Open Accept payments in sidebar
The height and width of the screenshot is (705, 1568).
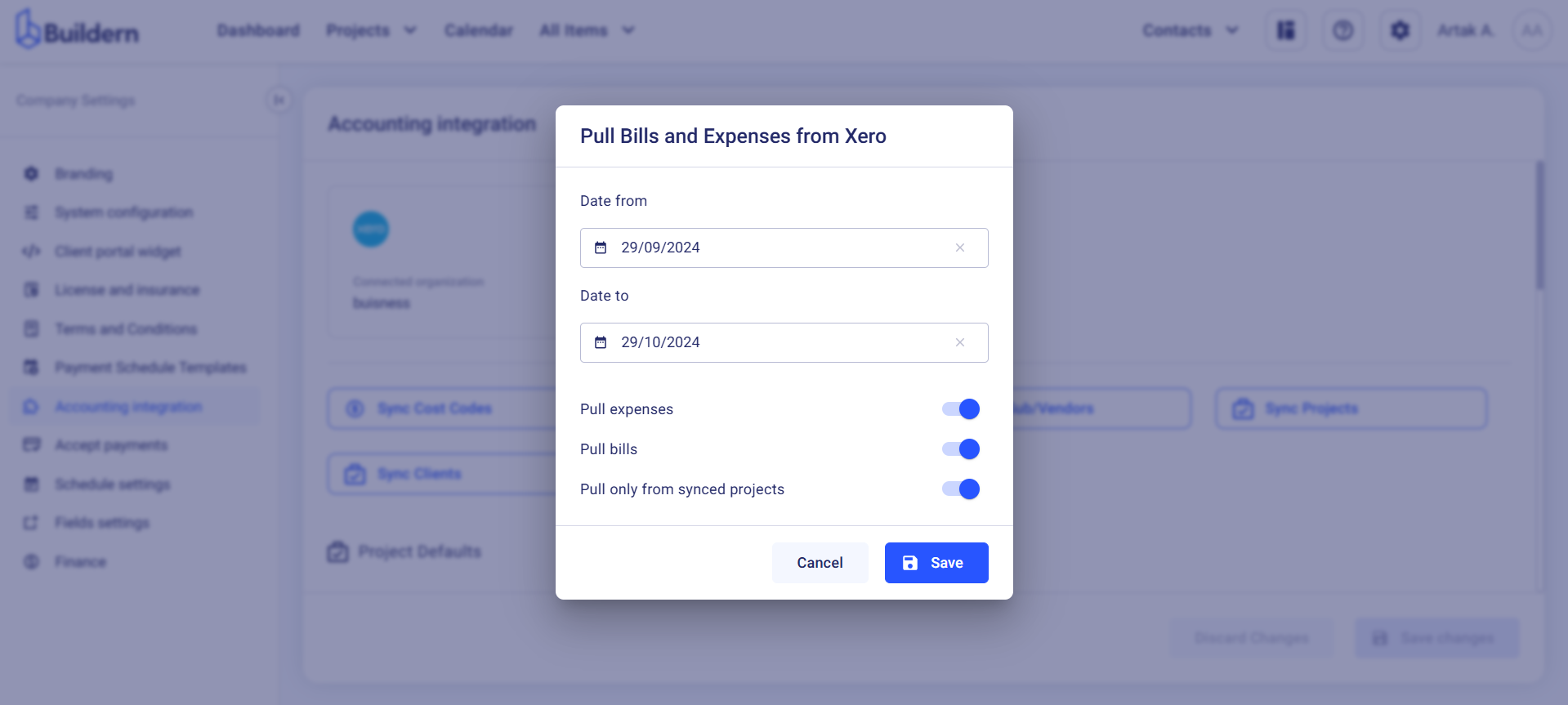tap(135, 445)
